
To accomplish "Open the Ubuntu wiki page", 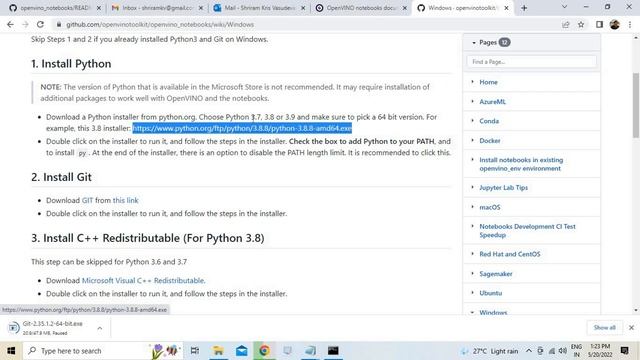I will (x=491, y=293).
